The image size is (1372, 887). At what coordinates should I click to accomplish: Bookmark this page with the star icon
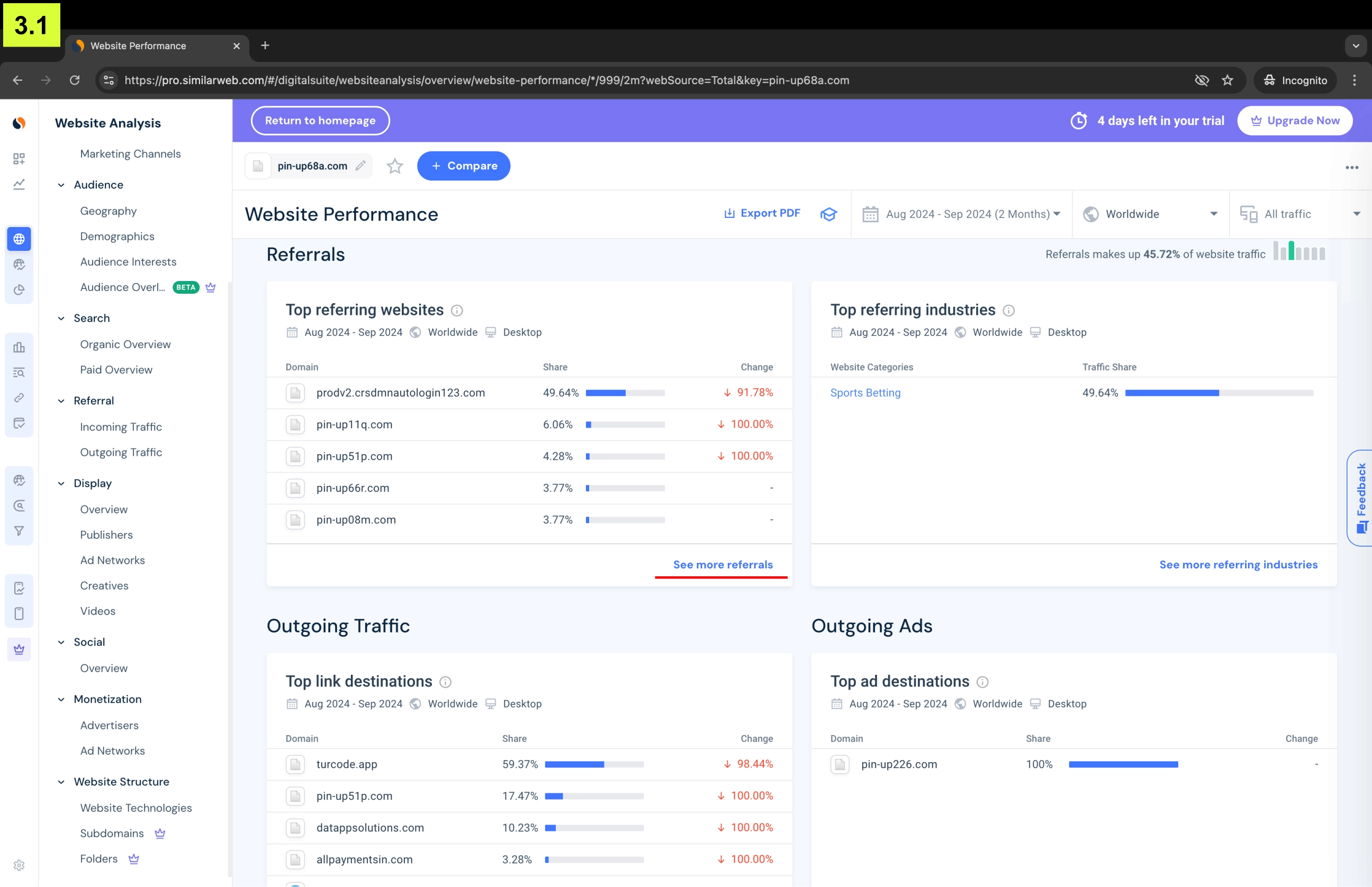pyautogui.click(x=1227, y=80)
